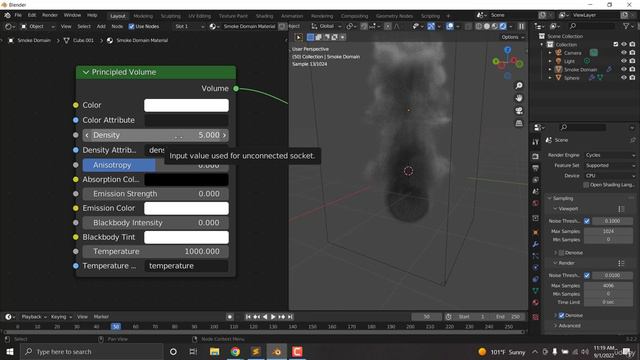Select rendered viewport shading mode

coord(503,26)
